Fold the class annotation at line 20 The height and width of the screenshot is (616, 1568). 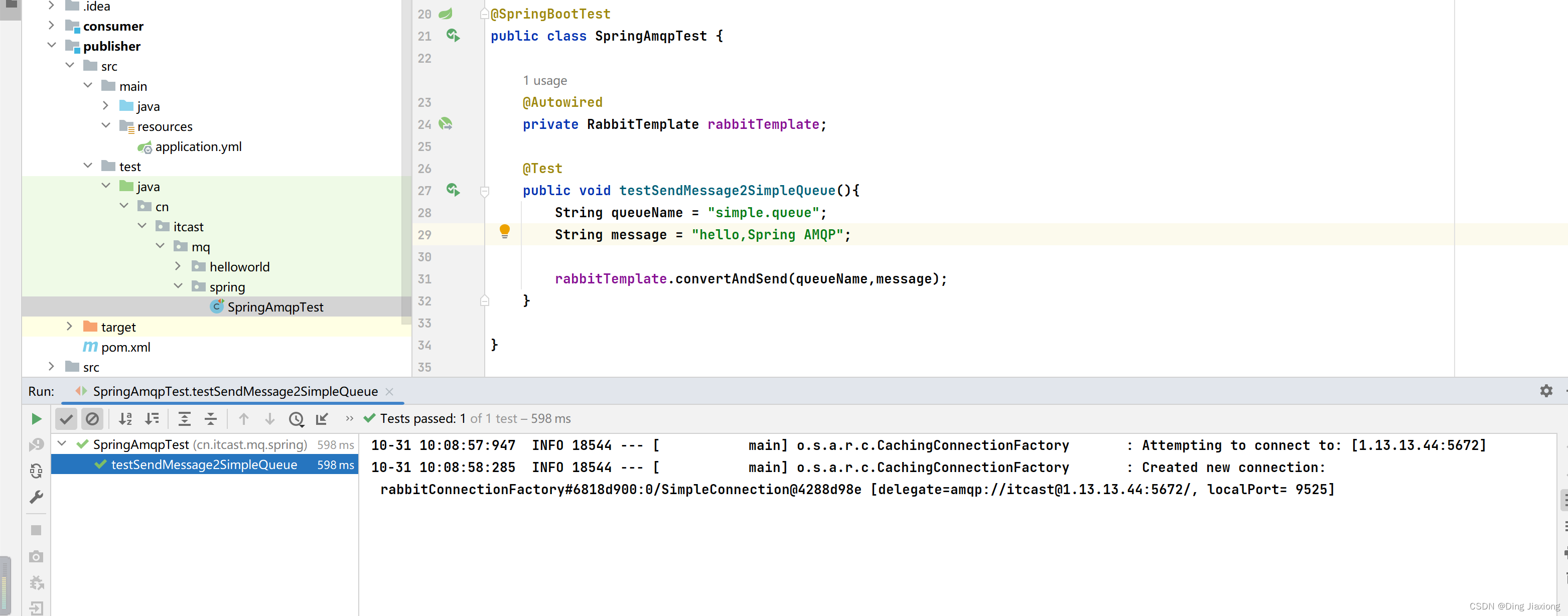485,14
